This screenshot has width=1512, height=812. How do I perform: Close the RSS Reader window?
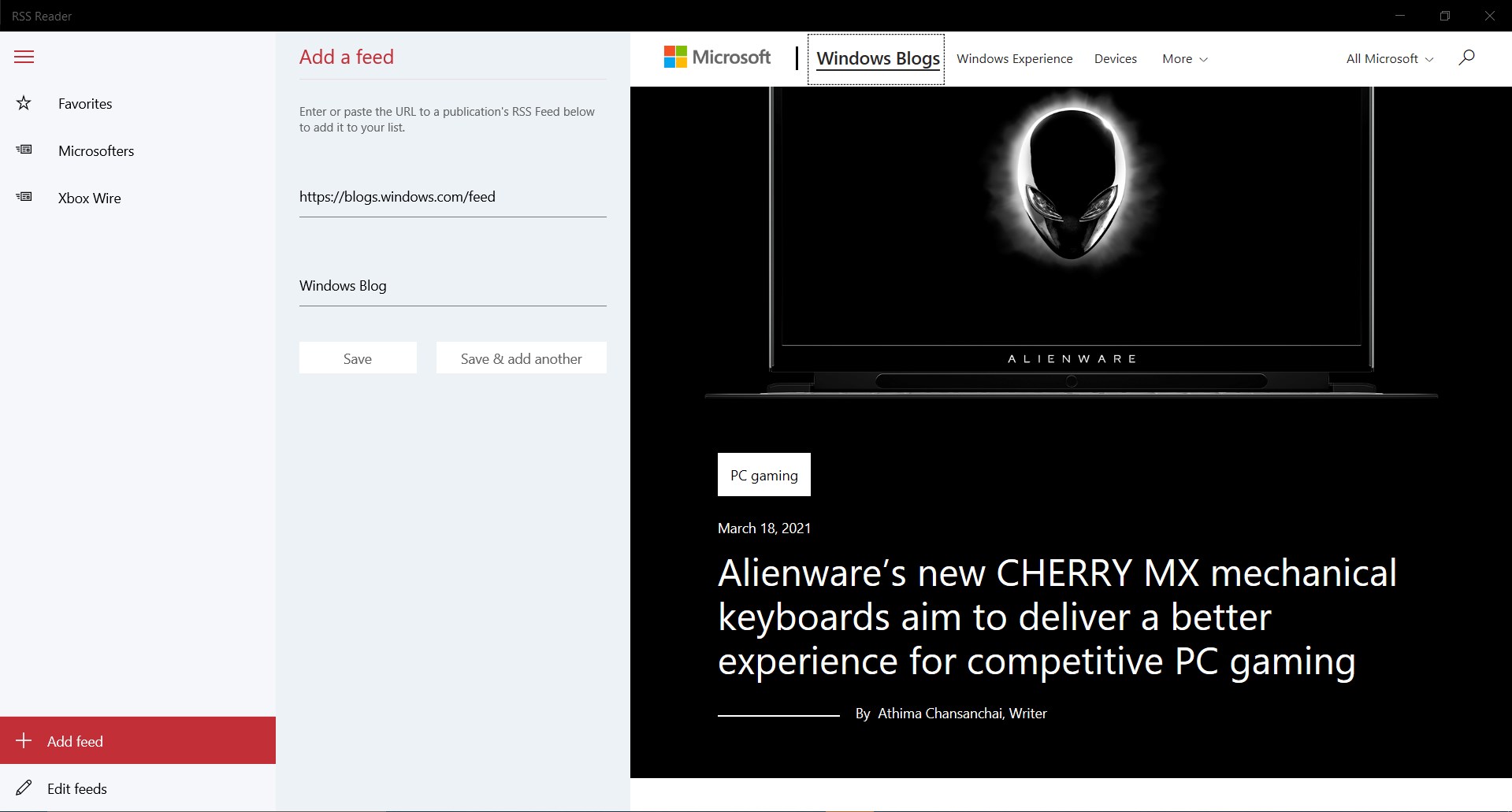tap(1489, 16)
